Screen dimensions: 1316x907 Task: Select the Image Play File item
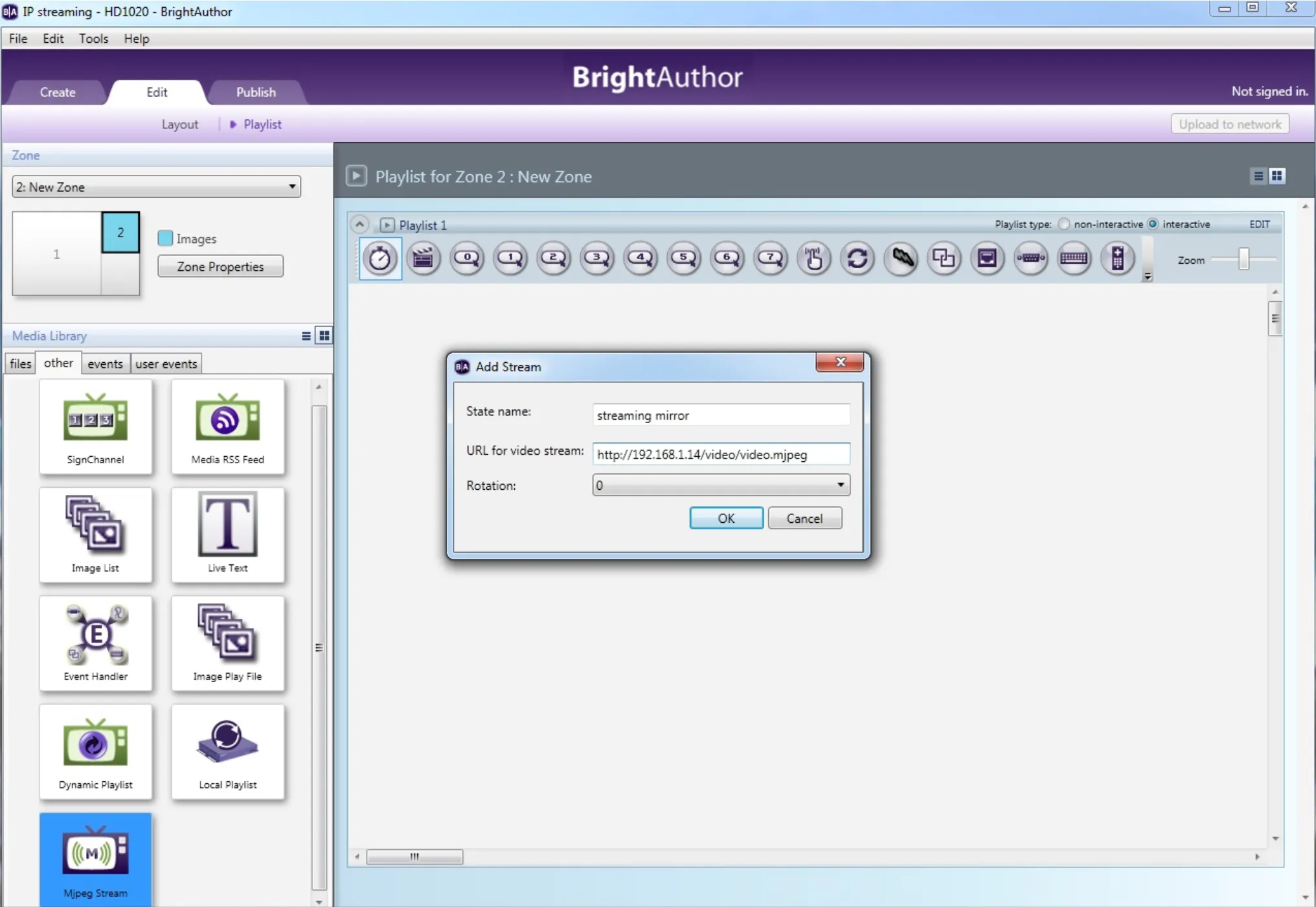point(228,643)
